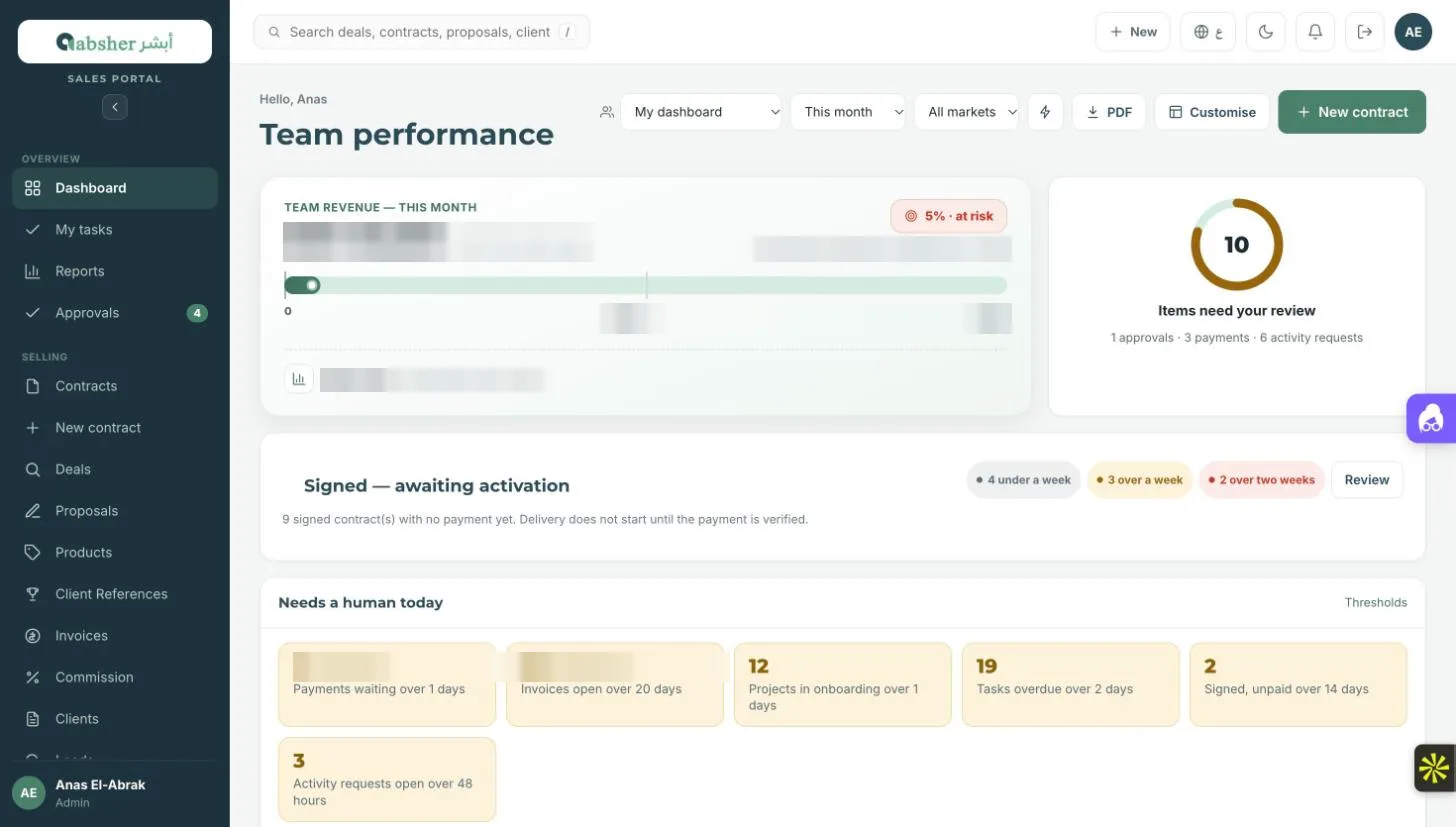Click the Dashboard grid icon
This screenshot has height=827, width=1456.
[x=33, y=188]
